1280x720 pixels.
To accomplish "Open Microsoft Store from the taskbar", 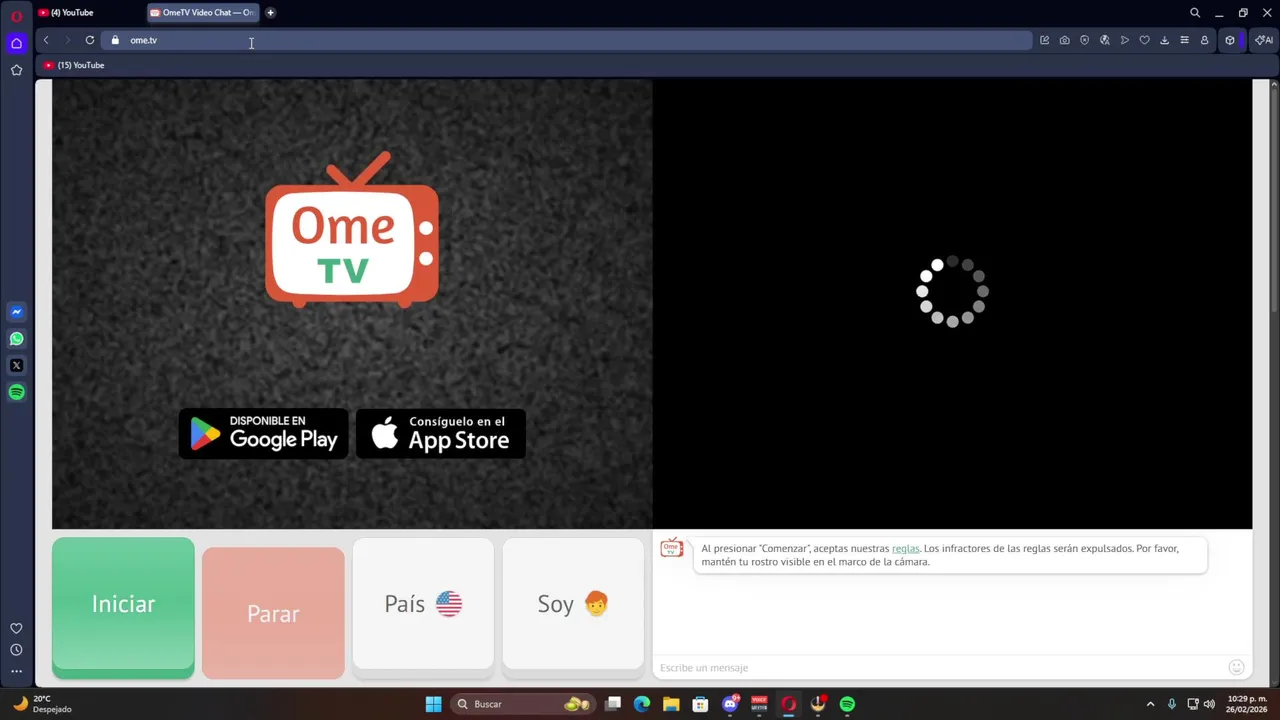I will (700, 704).
